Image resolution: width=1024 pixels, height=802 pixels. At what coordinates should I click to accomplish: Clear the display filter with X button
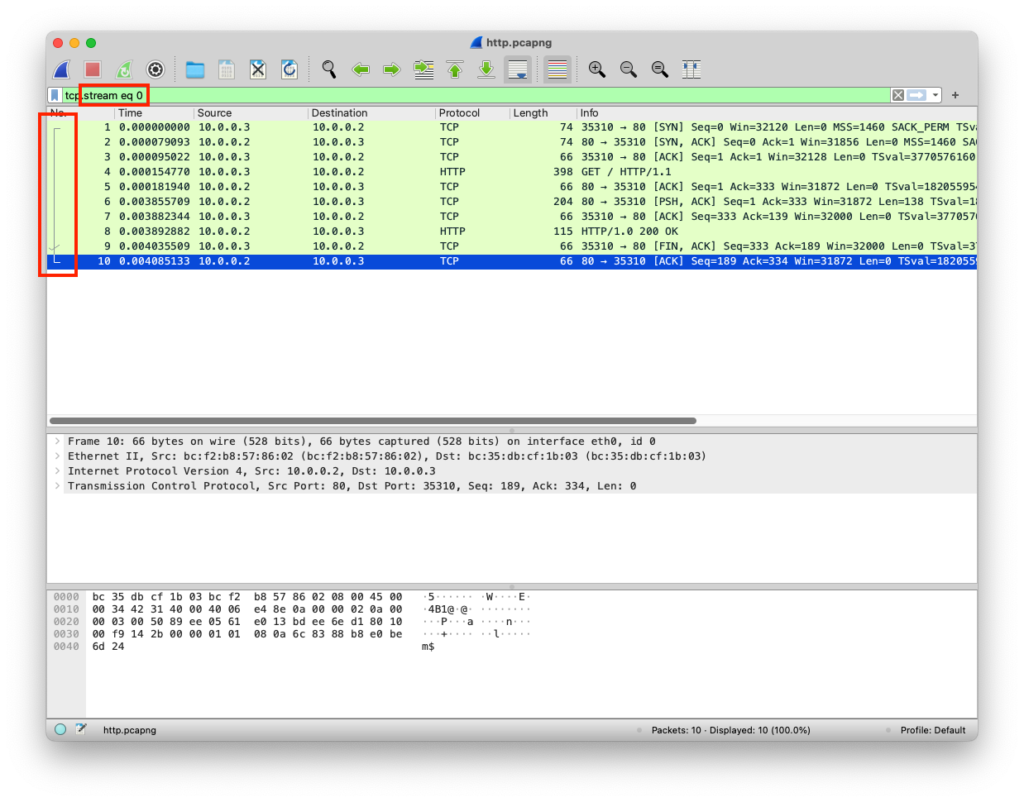(x=898, y=95)
